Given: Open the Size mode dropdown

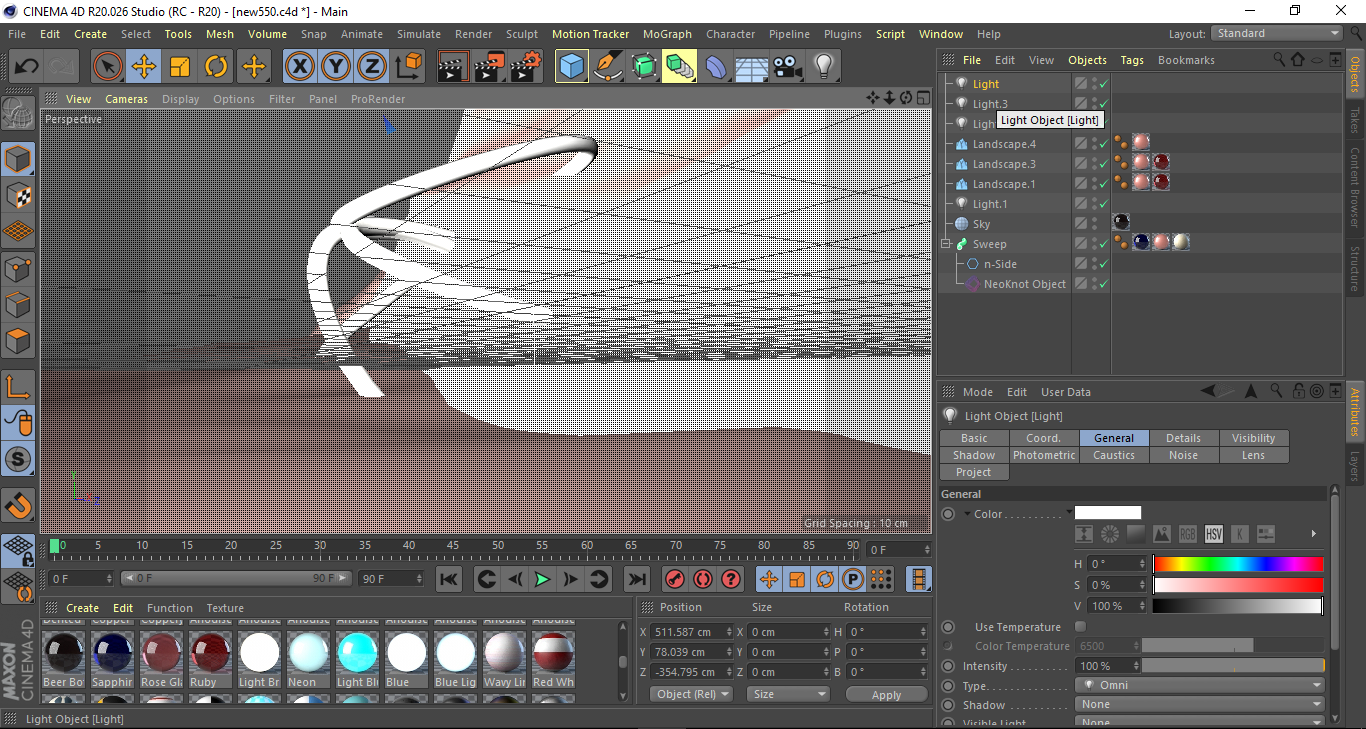Looking at the screenshot, I should (x=789, y=694).
